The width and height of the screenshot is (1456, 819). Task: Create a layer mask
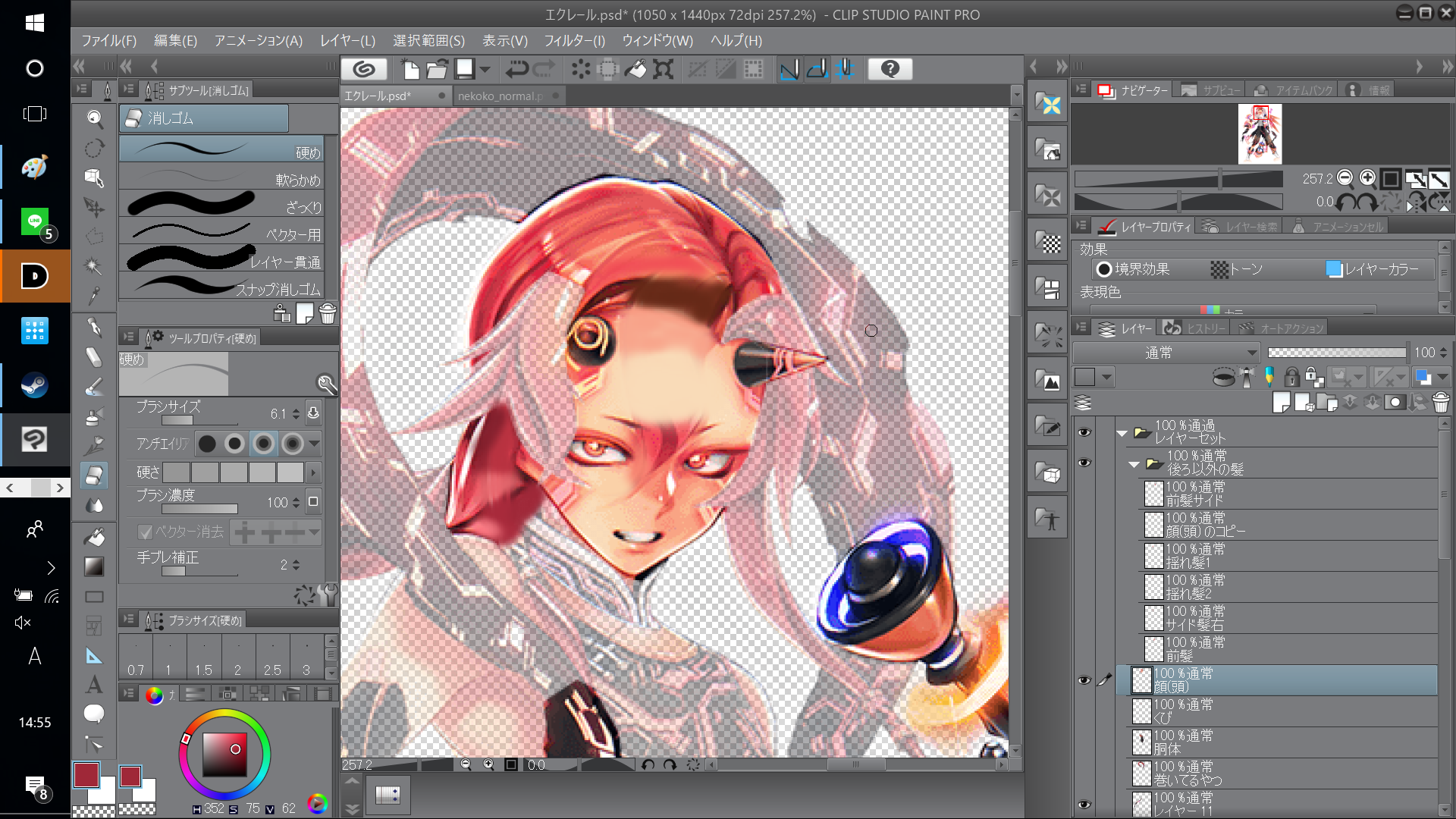(1395, 403)
